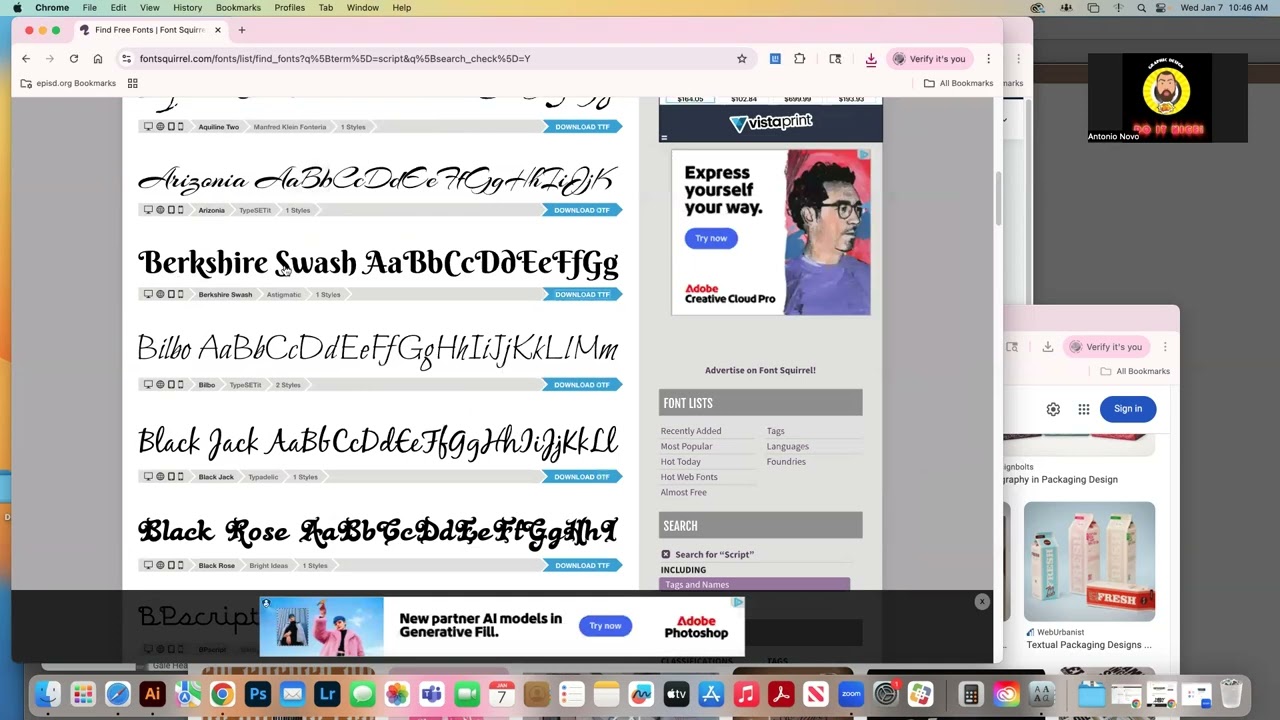Open the Recently Added font list
Viewport: 1280px width, 720px height.
691,431
